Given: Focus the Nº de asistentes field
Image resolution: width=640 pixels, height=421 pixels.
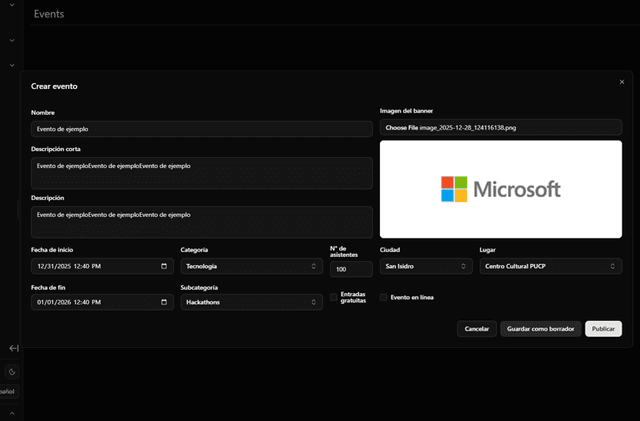Looking at the screenshot, I should (351, 269).
